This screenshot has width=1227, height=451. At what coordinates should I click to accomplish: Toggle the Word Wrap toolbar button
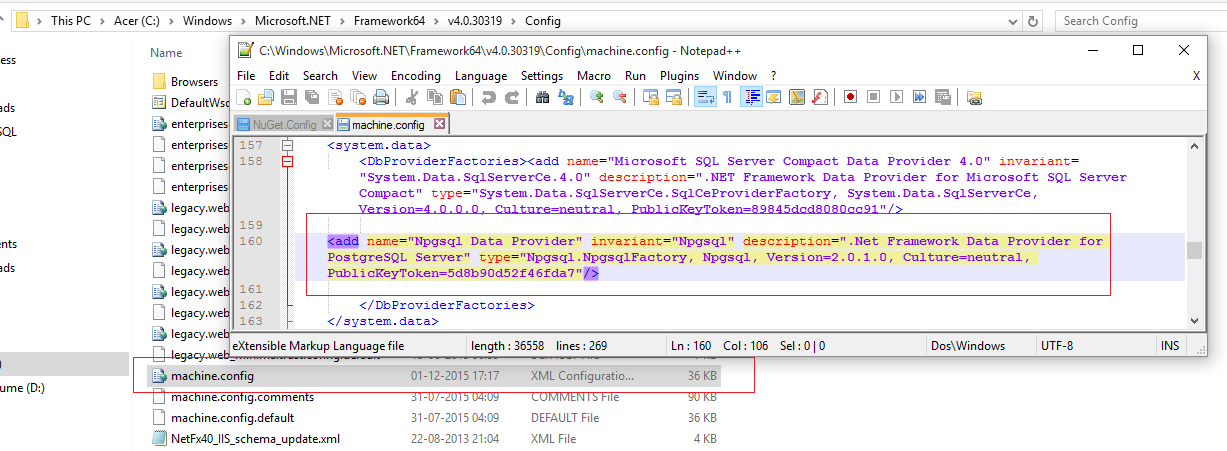click(x=704, y=97)
